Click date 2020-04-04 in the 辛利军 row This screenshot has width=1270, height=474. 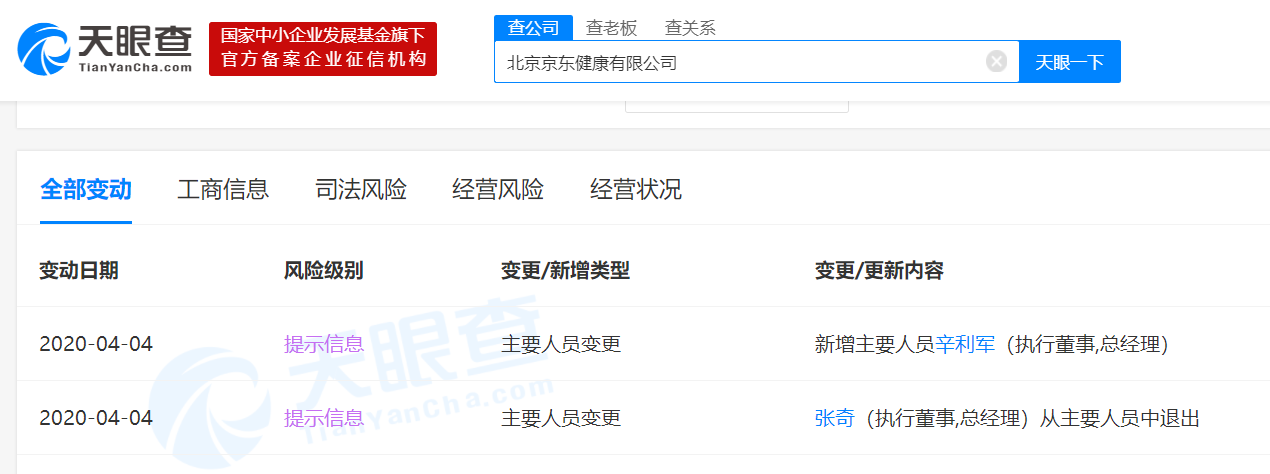pyautogui.click(x=96, y=345)
